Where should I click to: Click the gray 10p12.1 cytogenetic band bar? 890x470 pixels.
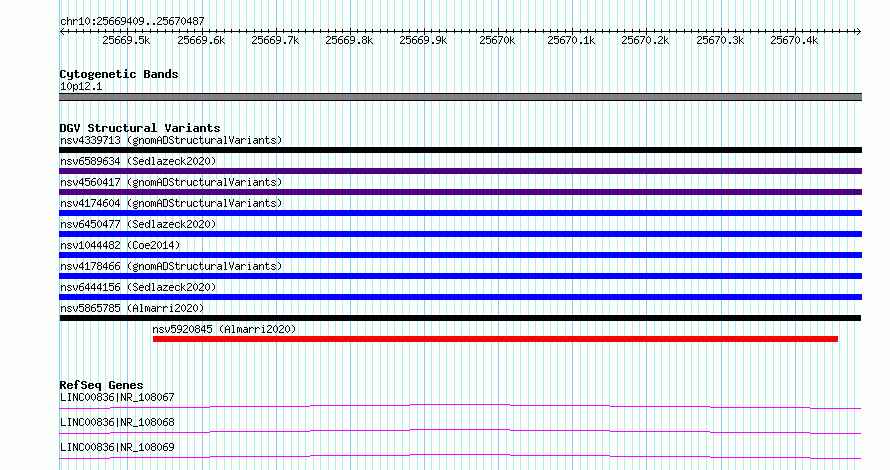(460, 97)
